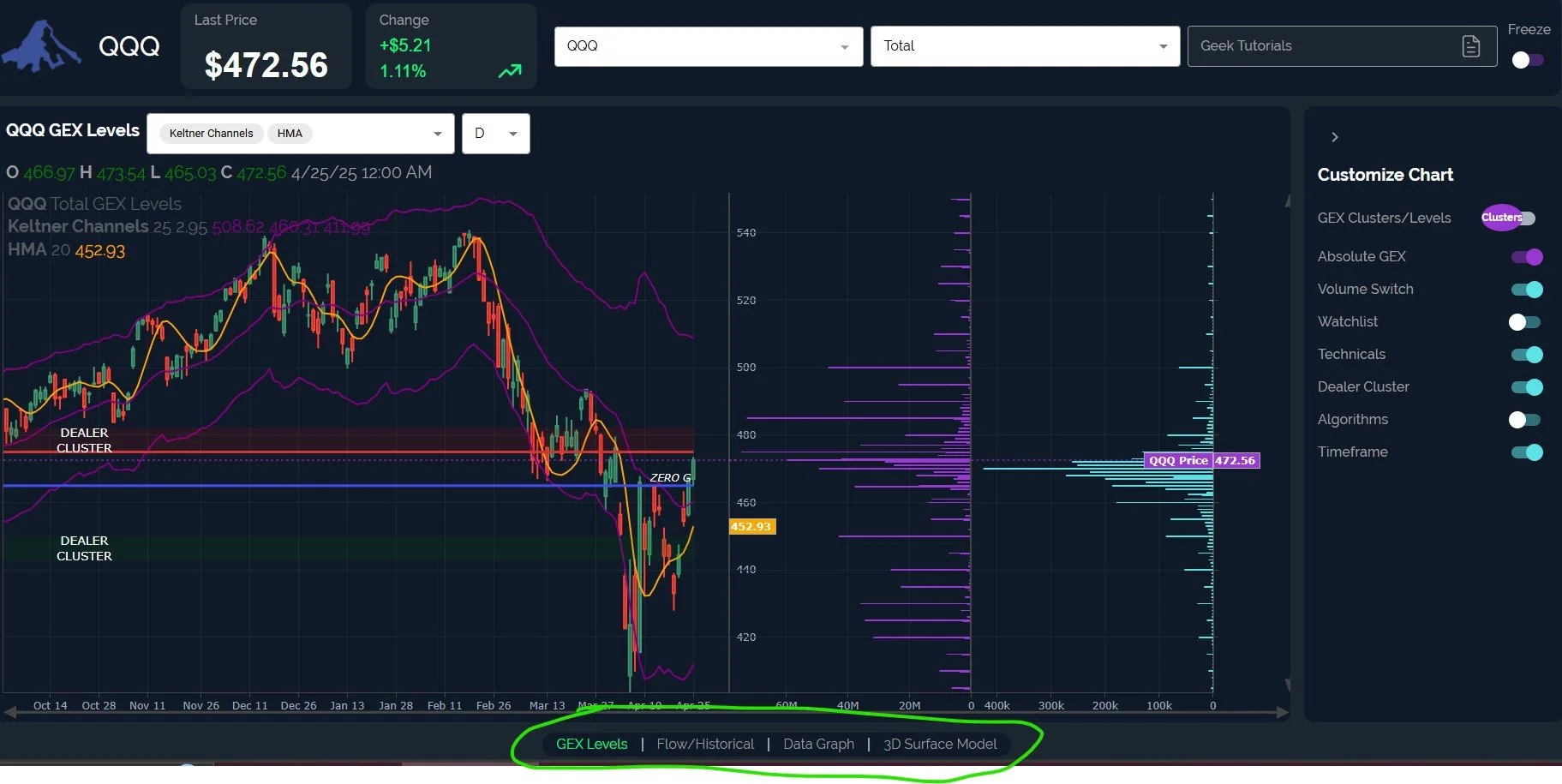
Task: Disable the Timeframe toggle
Action: (x=1527, y=452)
